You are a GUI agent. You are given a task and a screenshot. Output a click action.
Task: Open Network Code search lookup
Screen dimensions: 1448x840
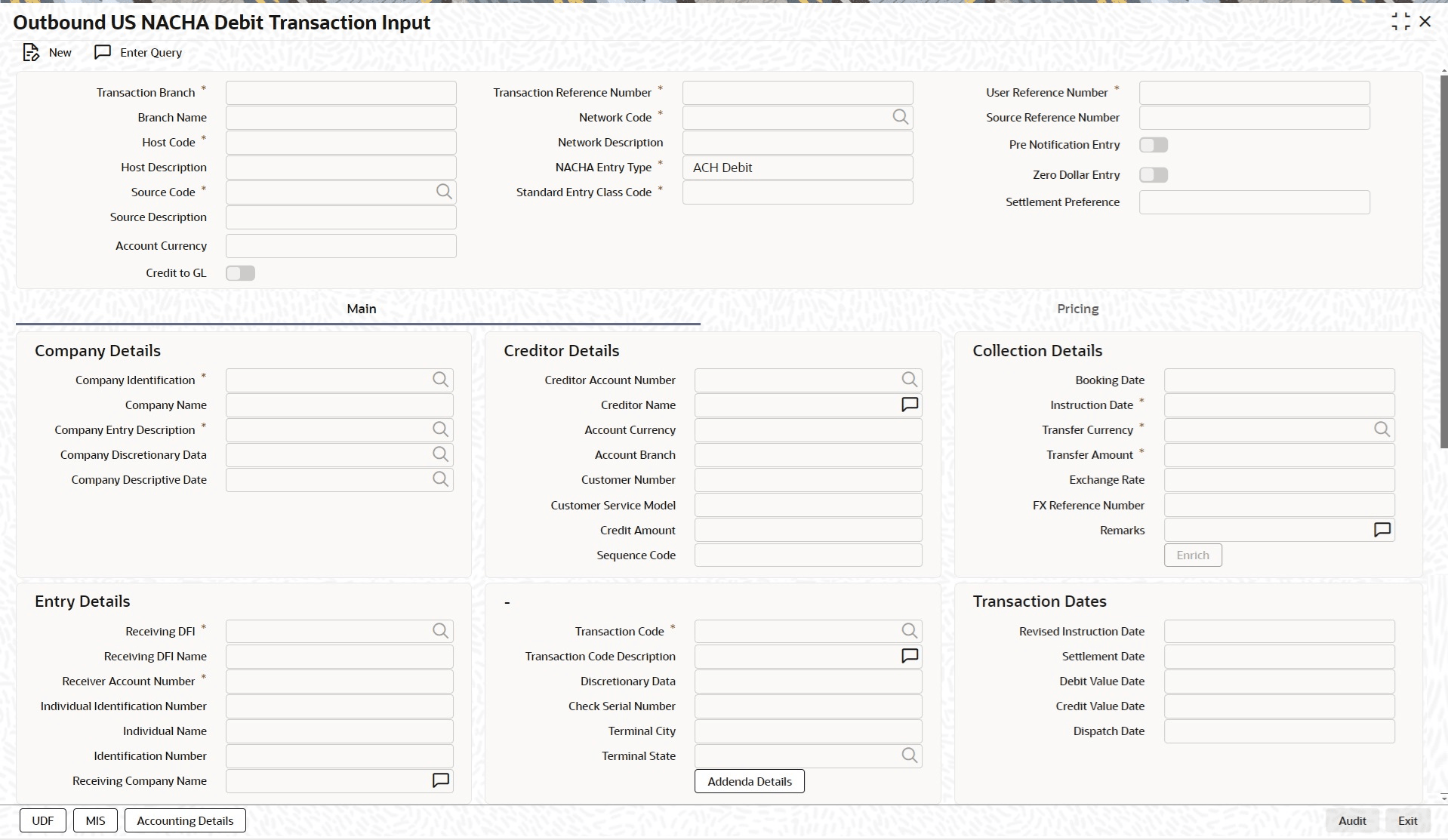click(900, 117)
